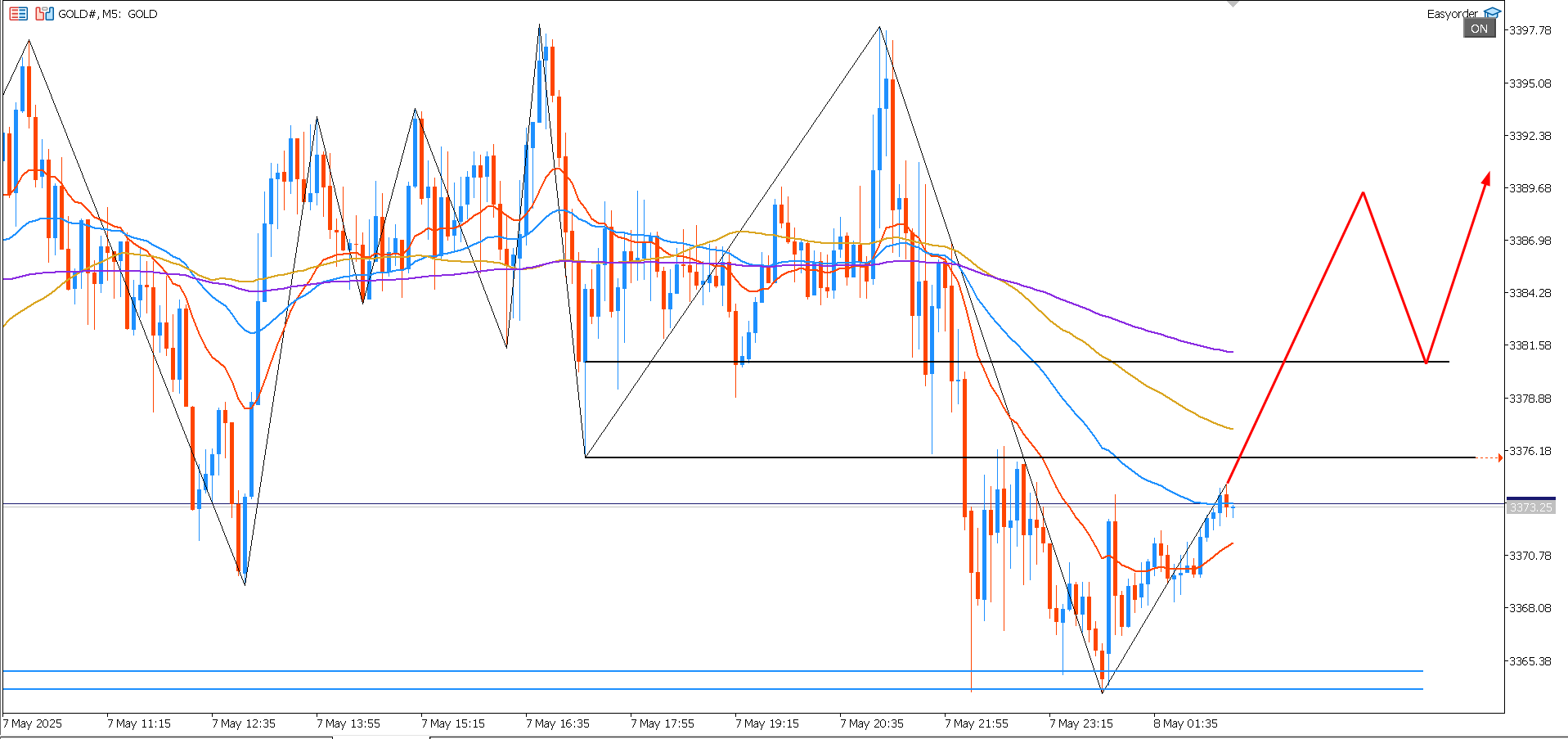Click the 3370.78 price scale label

coord(1530,556)
